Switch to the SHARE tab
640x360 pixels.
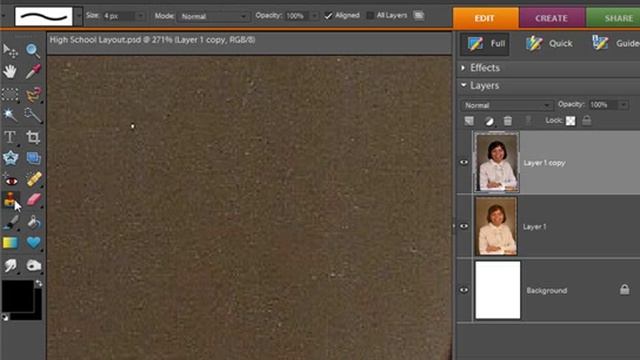613,18
